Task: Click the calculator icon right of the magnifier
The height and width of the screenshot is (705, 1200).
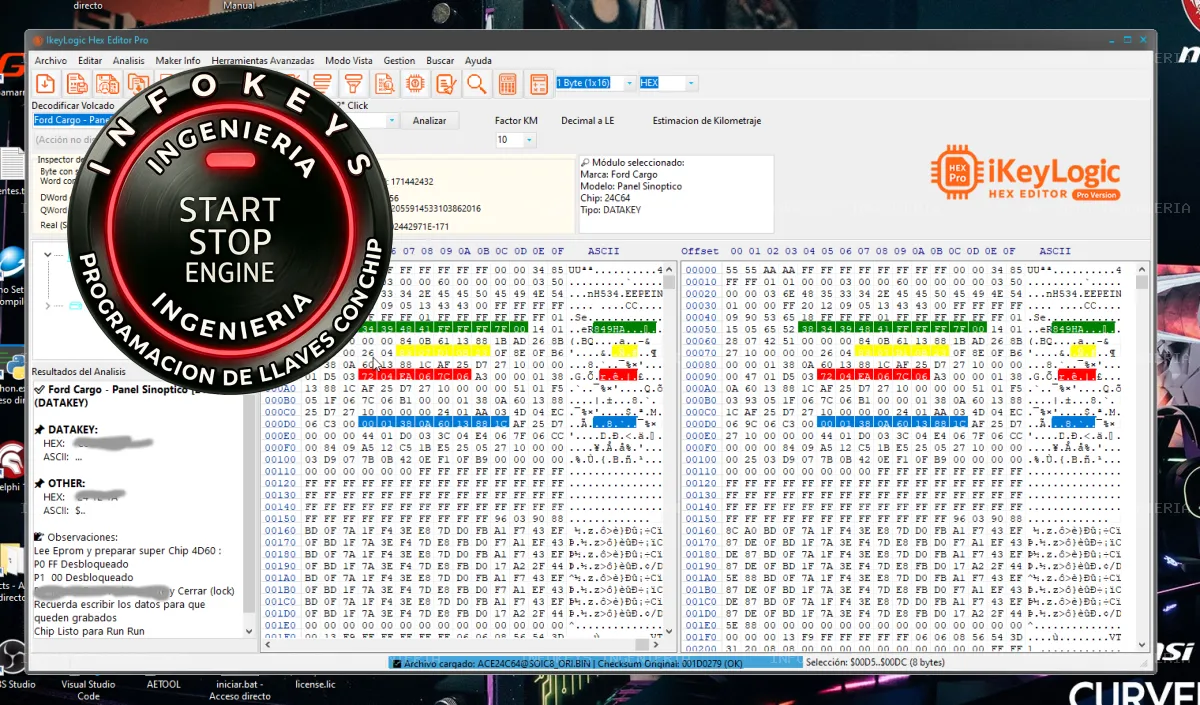Action: 508,84
